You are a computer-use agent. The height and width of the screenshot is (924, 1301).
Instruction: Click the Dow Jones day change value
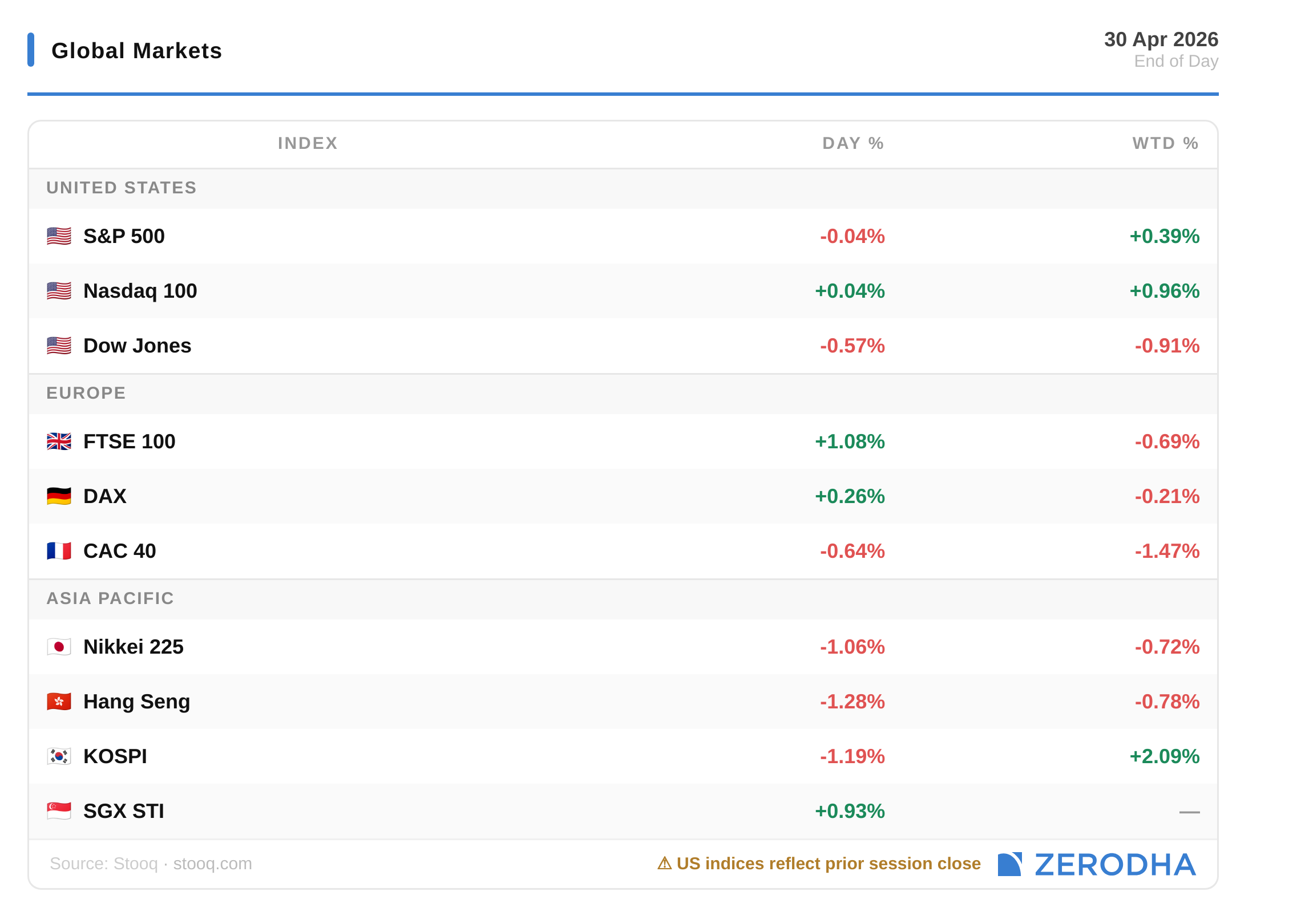(x=852, y=346)
